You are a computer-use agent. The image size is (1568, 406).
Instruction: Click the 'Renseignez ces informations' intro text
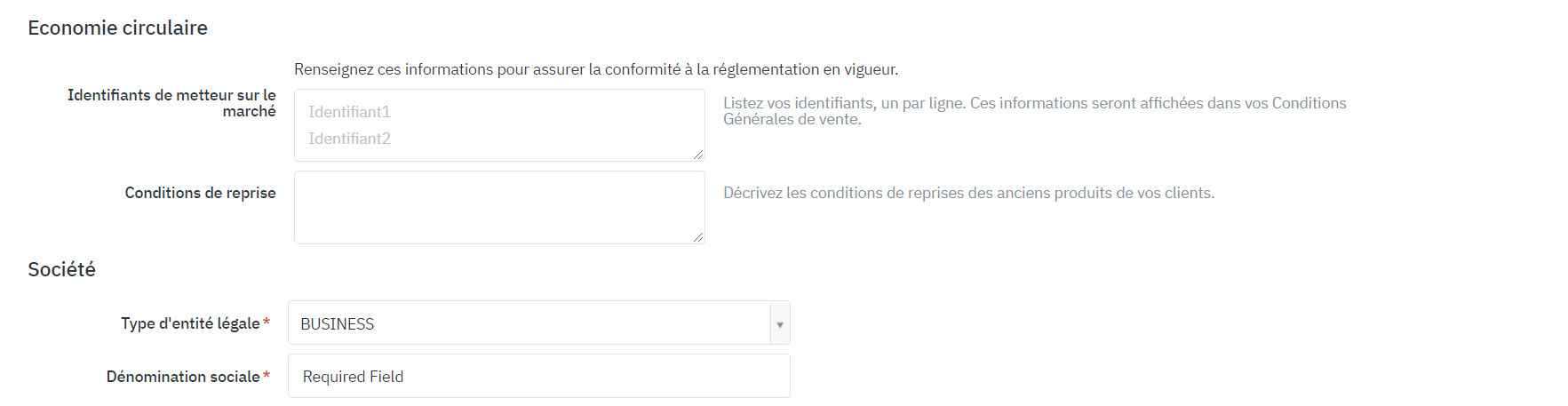595,69
